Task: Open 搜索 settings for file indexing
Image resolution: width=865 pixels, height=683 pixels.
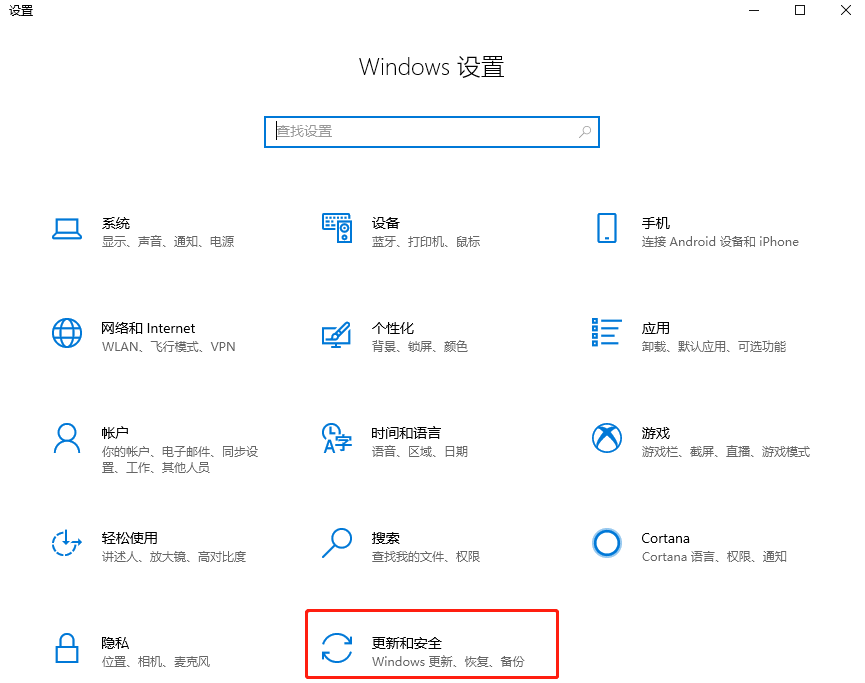Action: [x=385, y=546]
